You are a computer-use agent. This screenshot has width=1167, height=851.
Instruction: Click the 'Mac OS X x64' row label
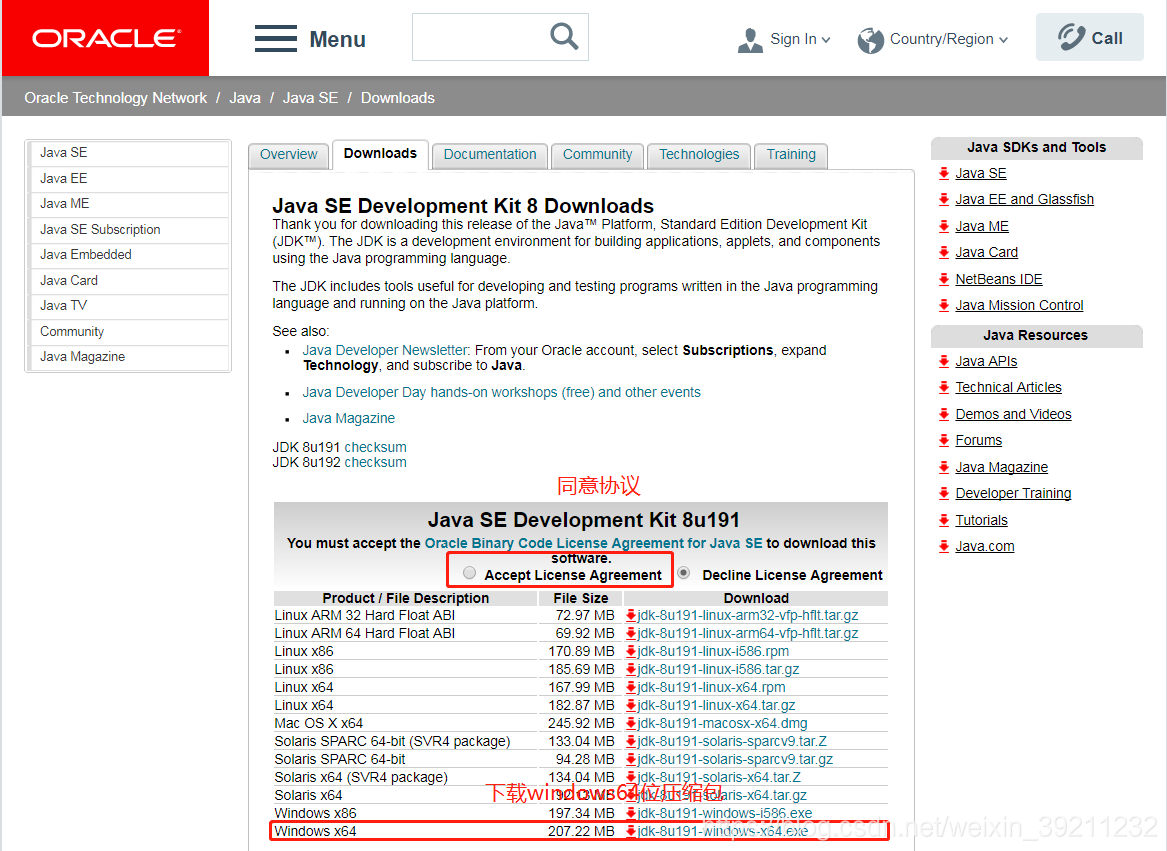click(319, 723)
